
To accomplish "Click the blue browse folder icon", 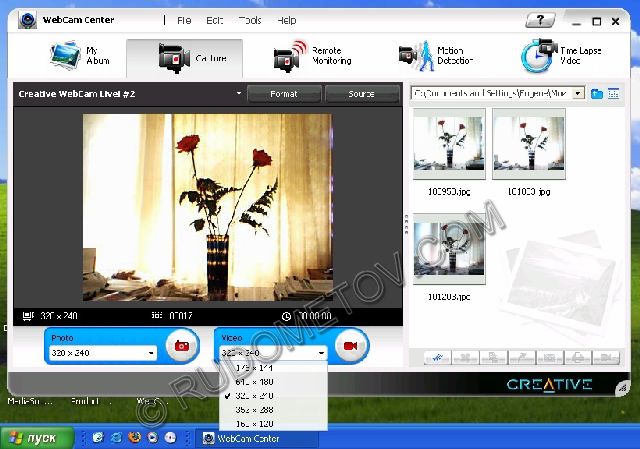I will (597, 93).
